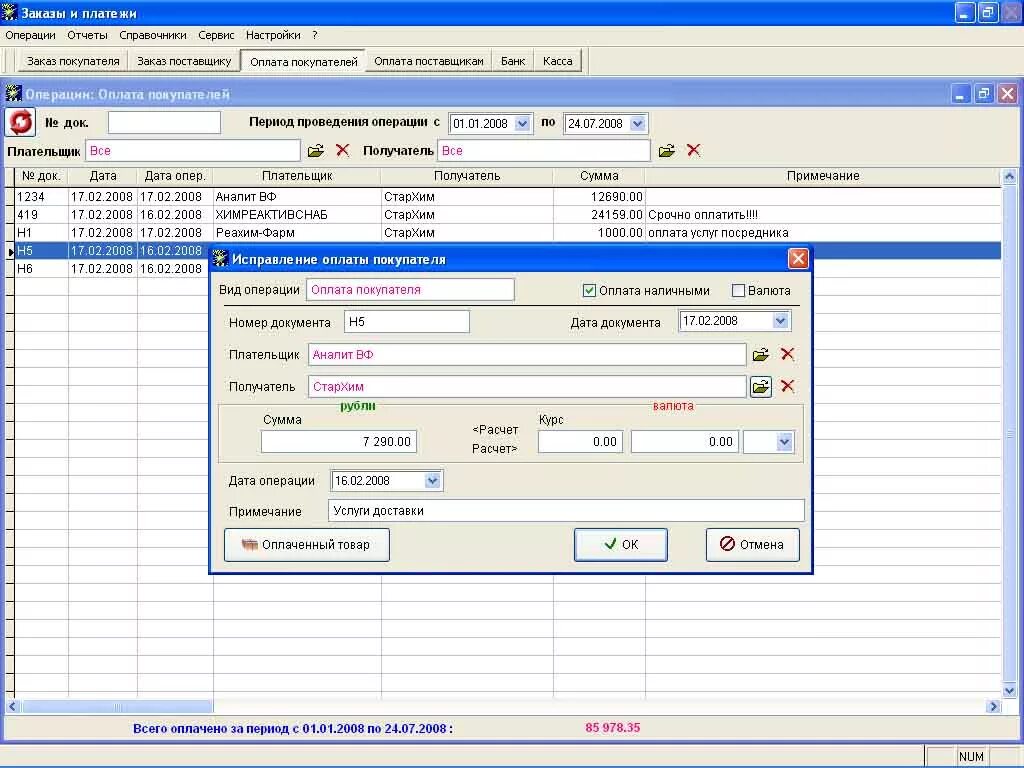Open folder icon next to main Плательщик filter
This screenshot has height=768, width=1024.
pos(316,151)
